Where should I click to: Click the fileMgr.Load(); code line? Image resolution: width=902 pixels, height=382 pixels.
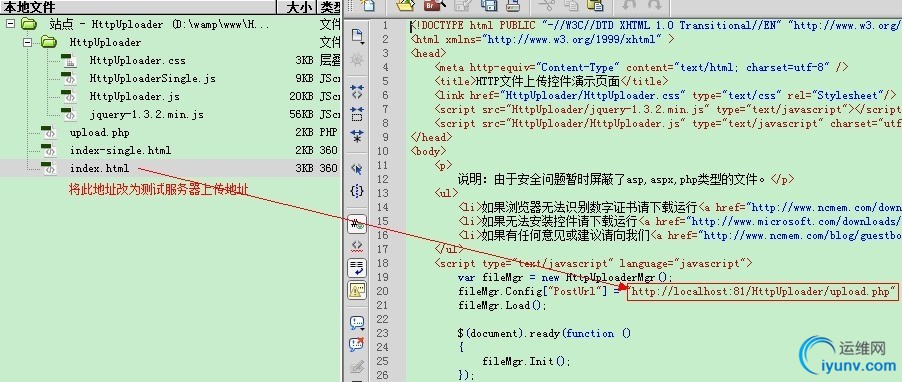tap(502, 305)
